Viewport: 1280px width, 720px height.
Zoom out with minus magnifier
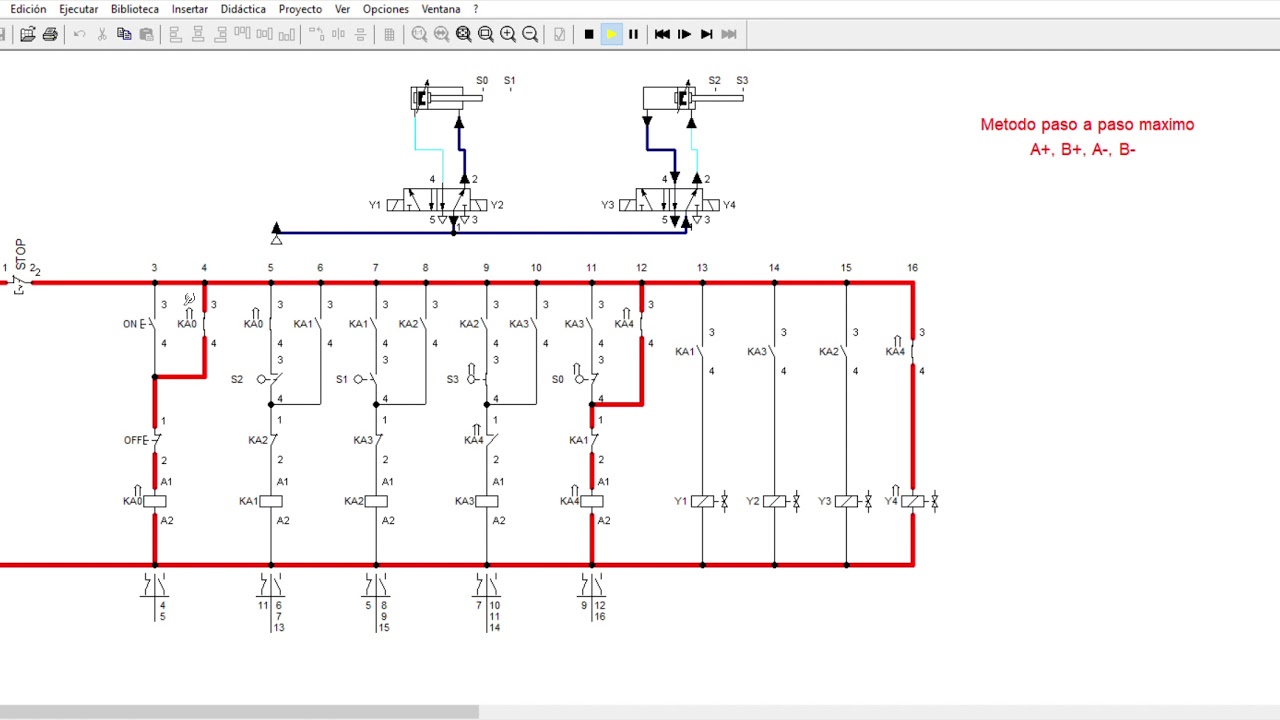[530, 34]
